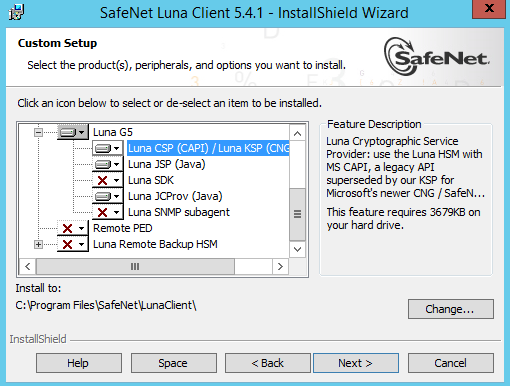Viewport: 510px width, 386px height.
Task: Close the InstallShield Wizard window
Action: point(489,9)
